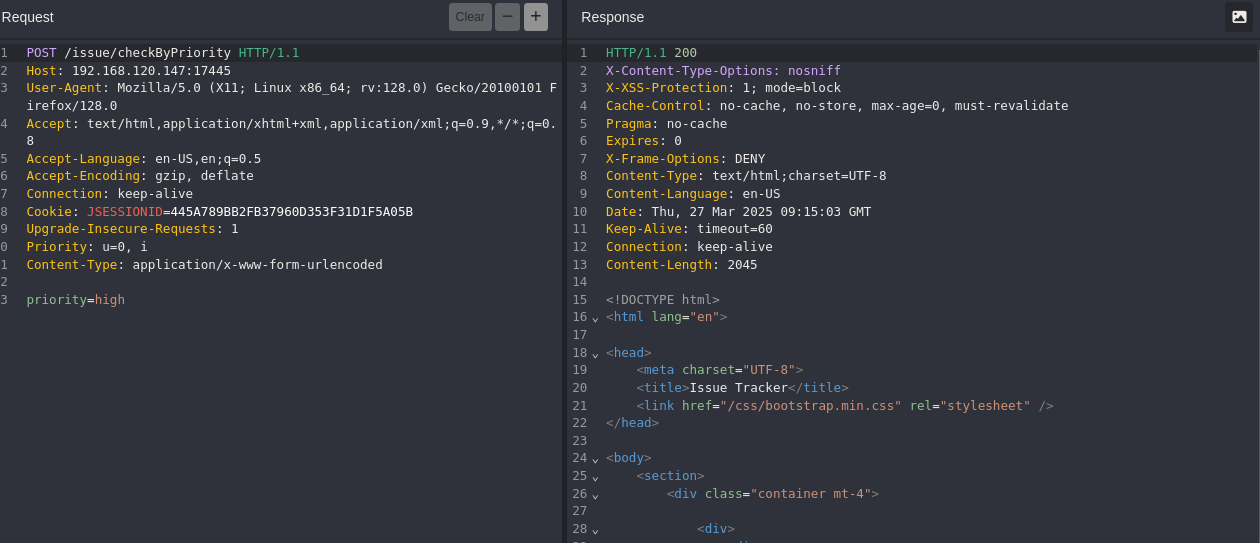Click the minus button beside Clear
Screen dimensions: 1260x543
coord(507,17)
